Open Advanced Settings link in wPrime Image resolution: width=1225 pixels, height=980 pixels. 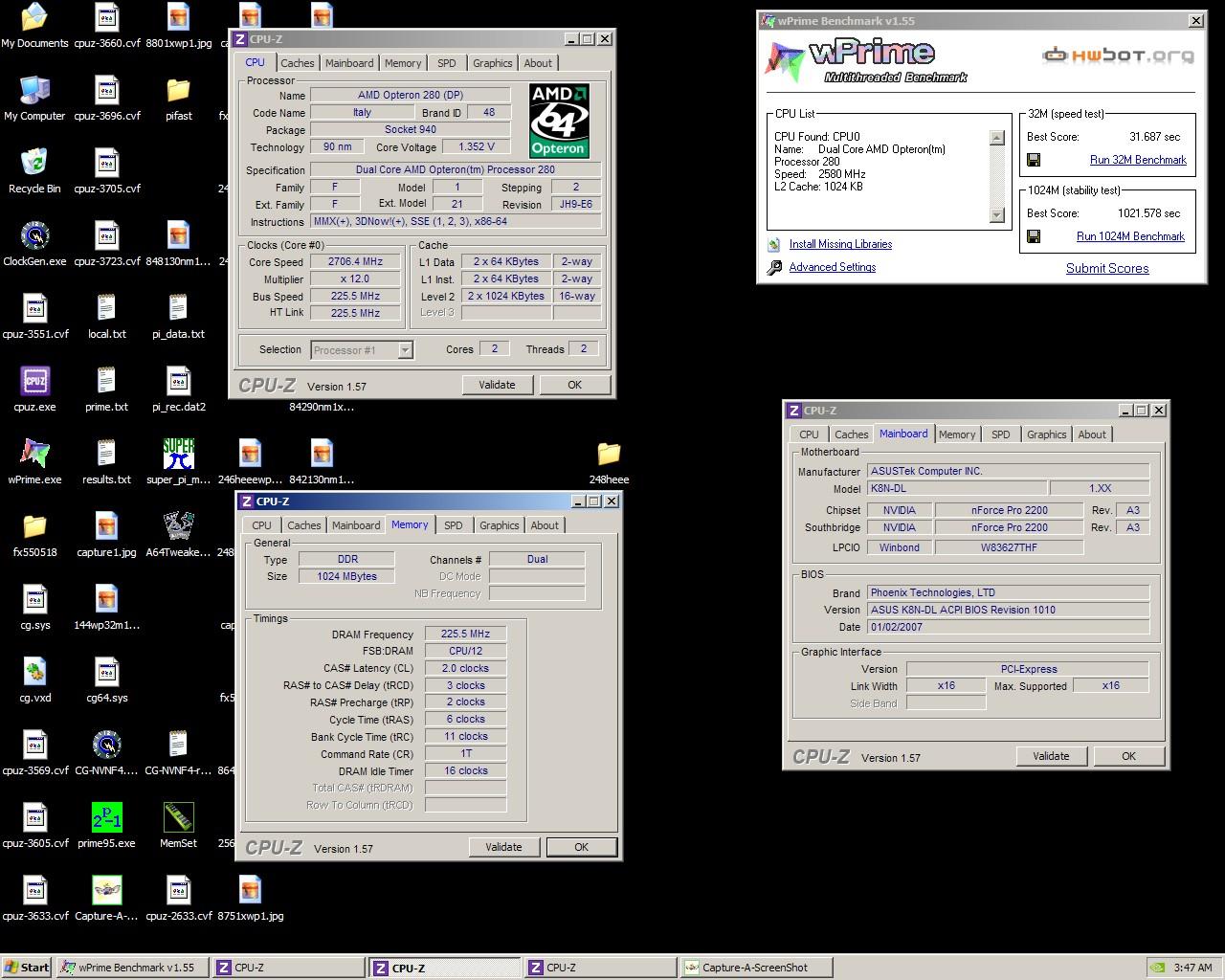click(832, 267)
